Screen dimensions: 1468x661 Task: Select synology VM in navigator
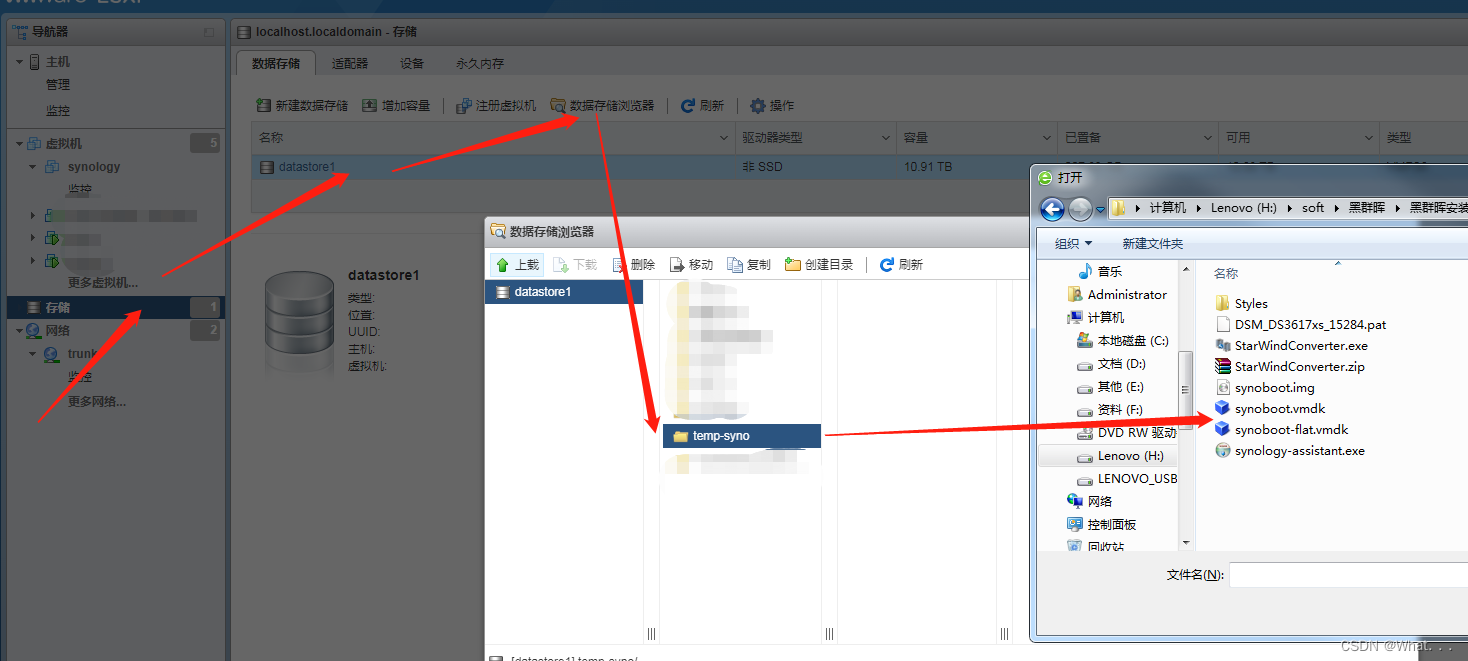(93, 167)
